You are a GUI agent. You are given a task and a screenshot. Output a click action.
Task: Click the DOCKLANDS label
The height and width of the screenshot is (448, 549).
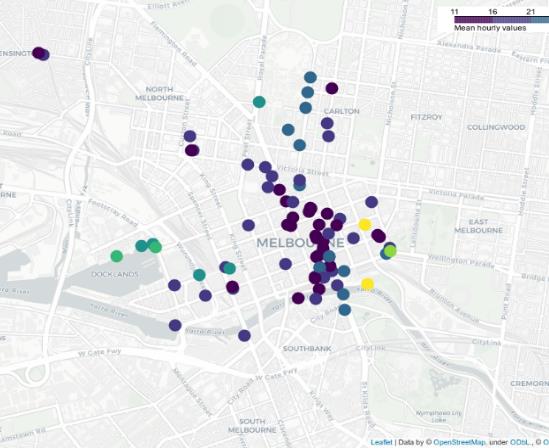tap(115, 274)
